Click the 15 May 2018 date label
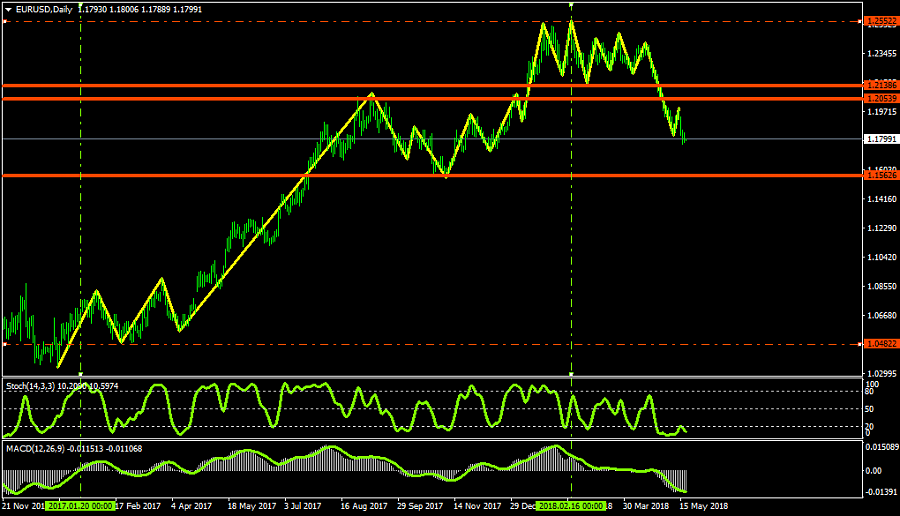Image resolution: width=900 pixels, height=516 pixels. (704, 506)
